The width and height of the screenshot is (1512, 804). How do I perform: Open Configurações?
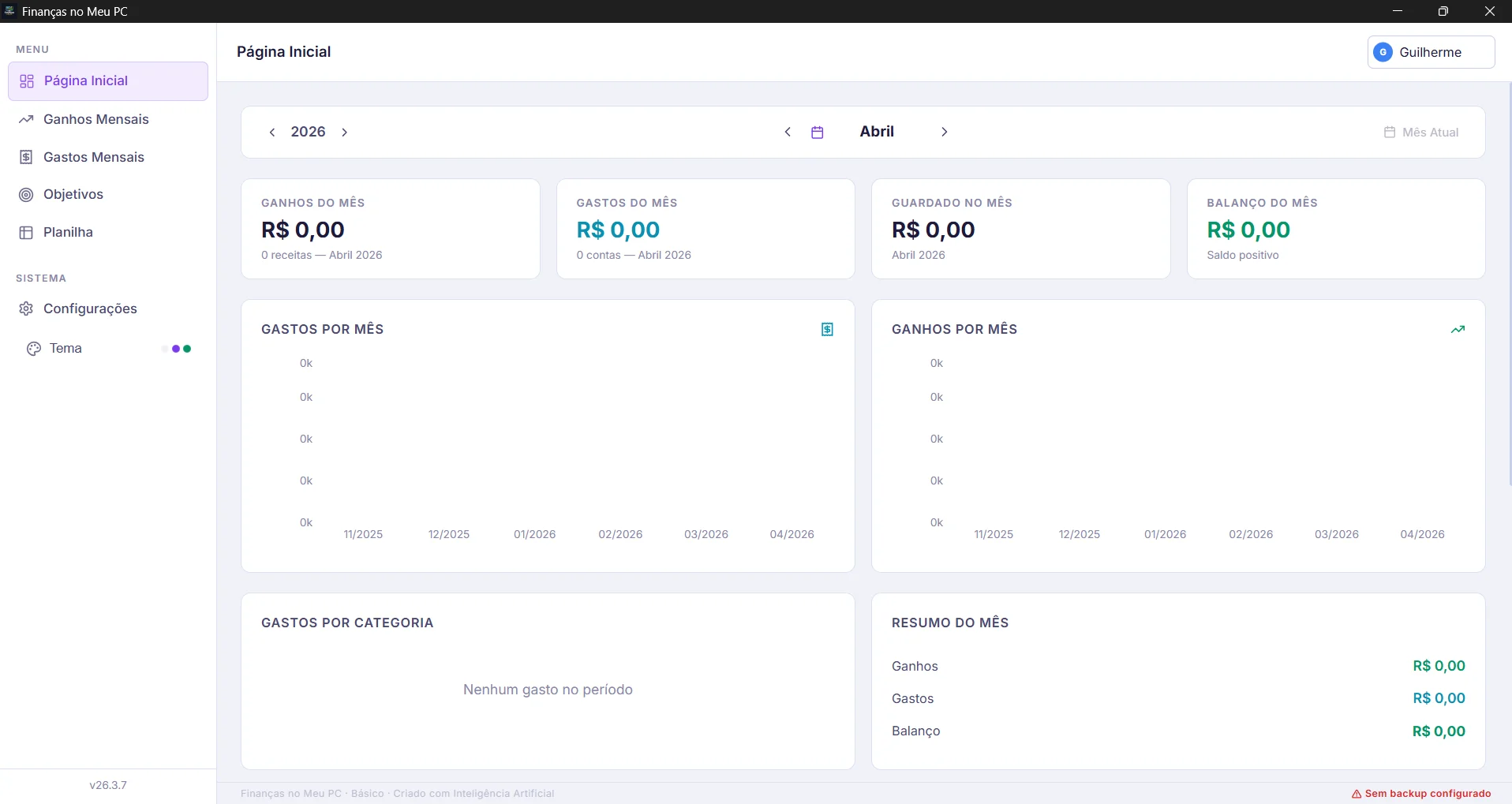91,309
